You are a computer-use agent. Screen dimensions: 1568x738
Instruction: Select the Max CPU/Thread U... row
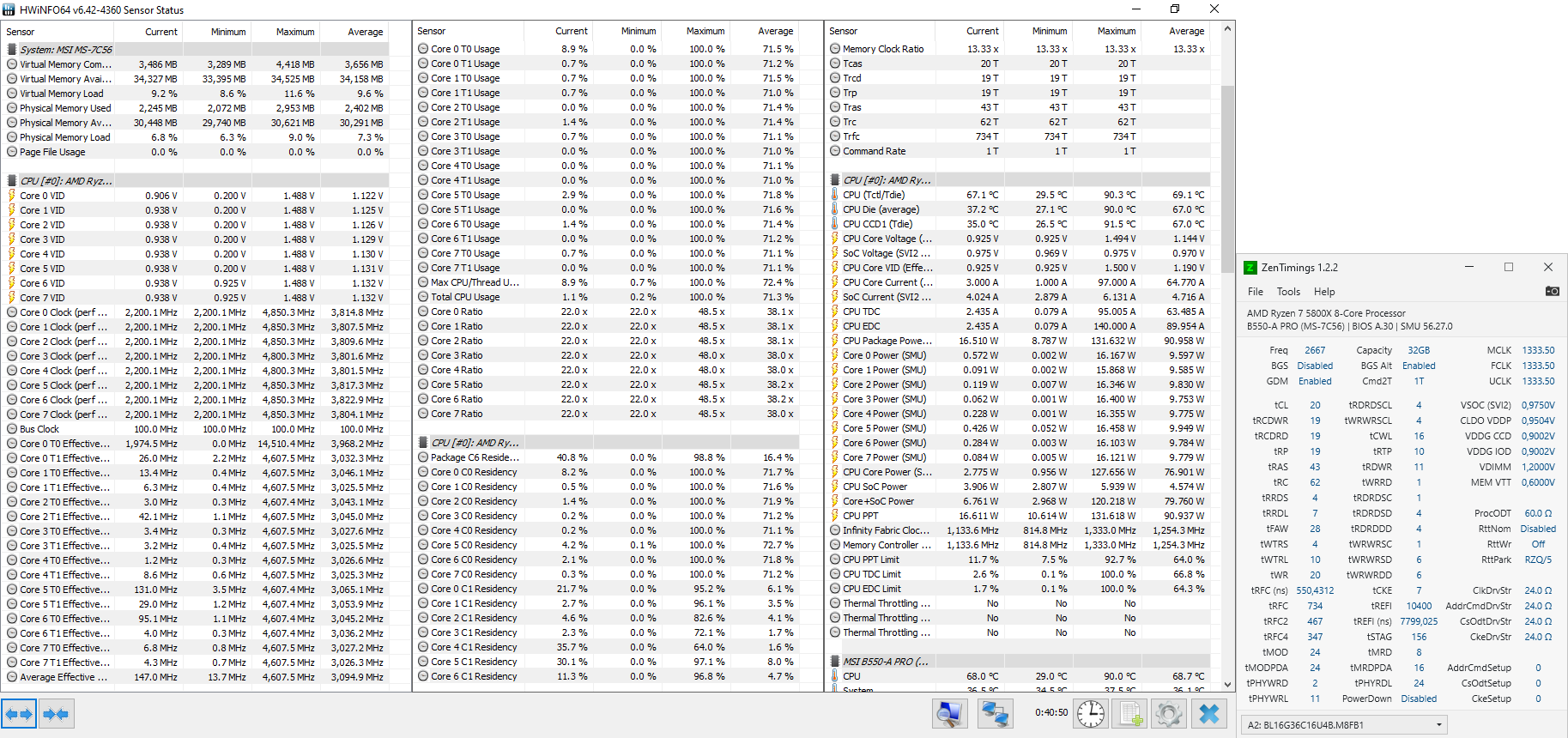point(608,282)
